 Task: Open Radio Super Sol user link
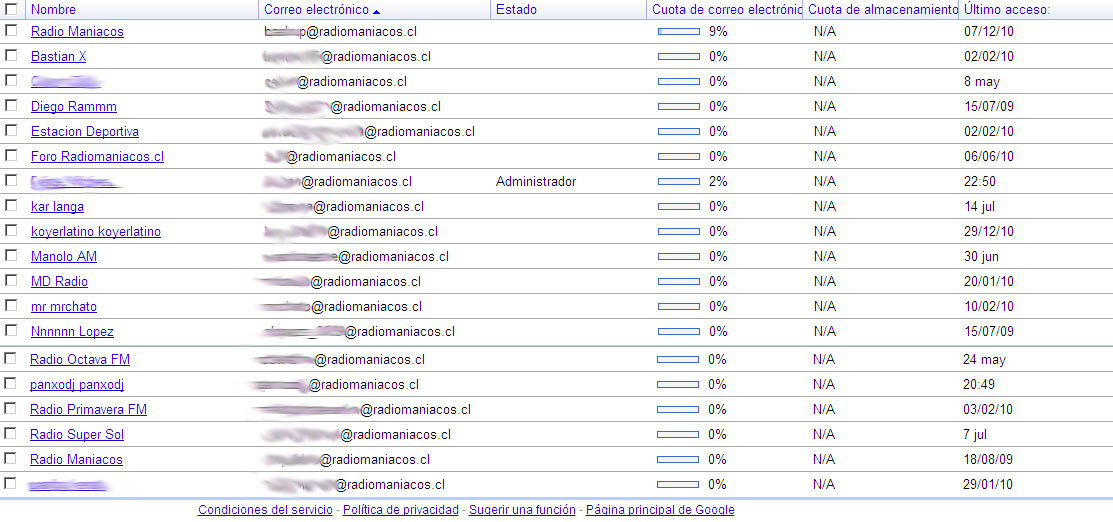[77, 434]
